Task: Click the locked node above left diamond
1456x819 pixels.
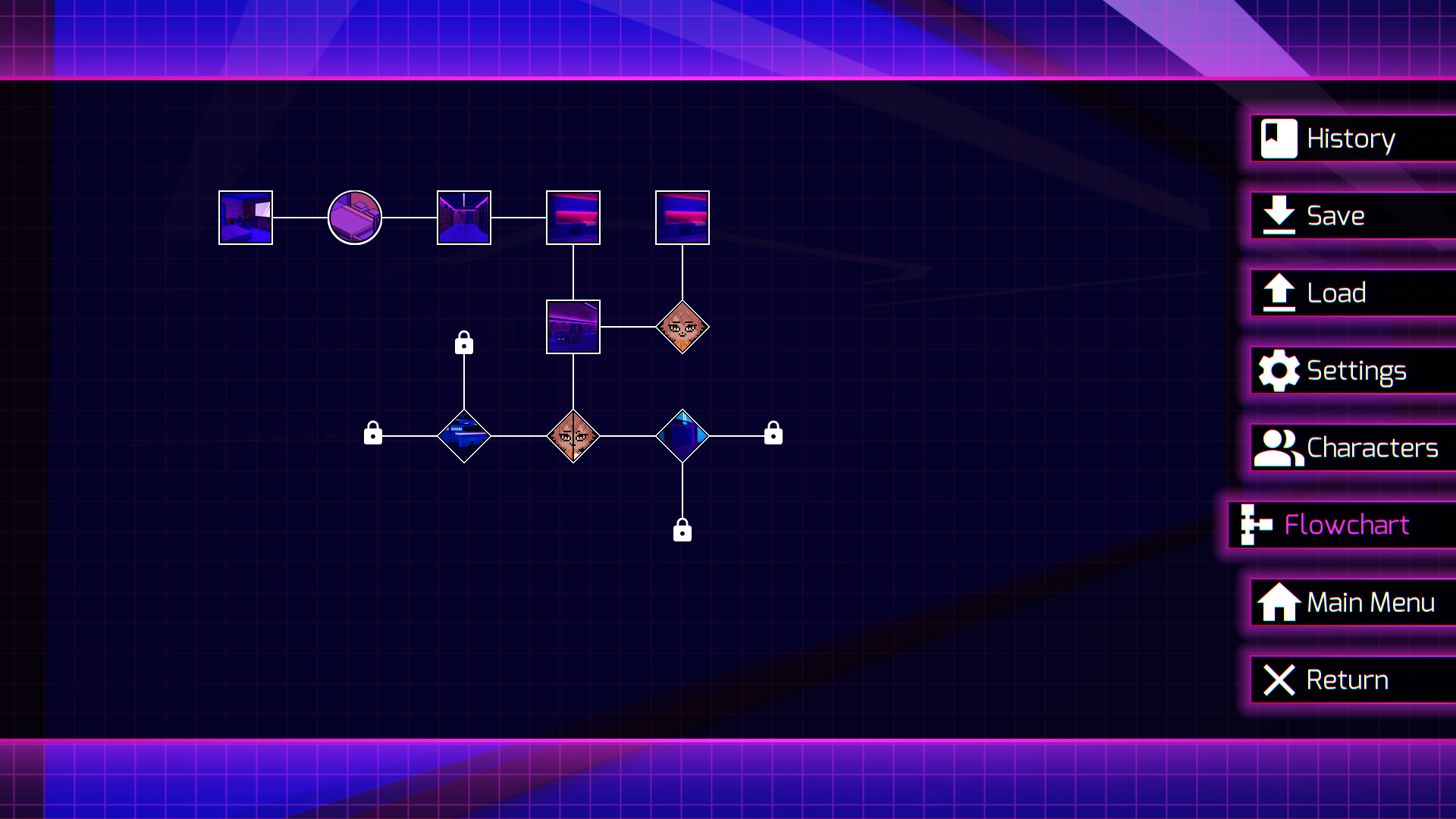Action: pos(464,343)
